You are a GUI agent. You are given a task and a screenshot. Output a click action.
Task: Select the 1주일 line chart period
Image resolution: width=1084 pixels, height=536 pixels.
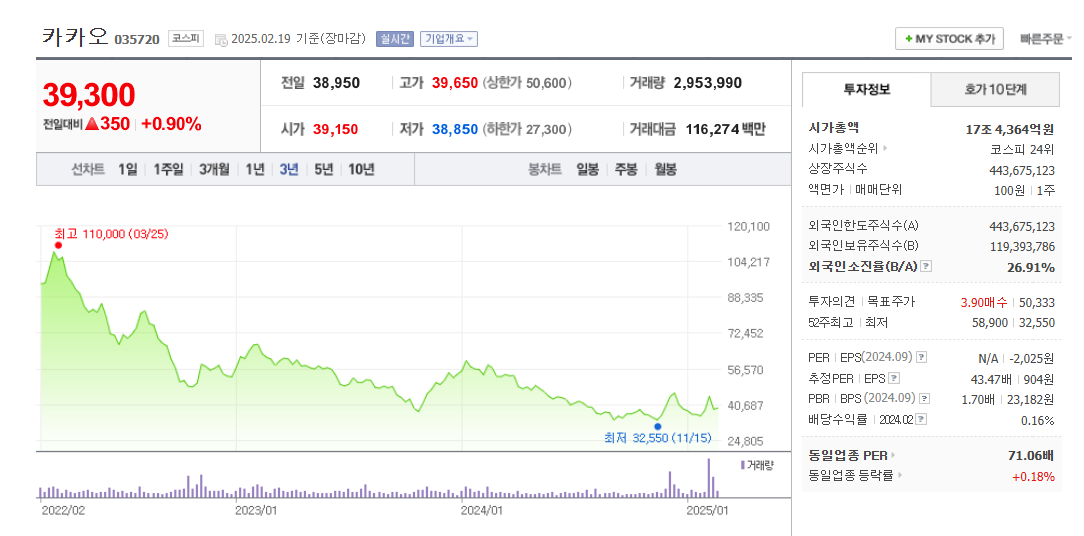pos(169,169)
